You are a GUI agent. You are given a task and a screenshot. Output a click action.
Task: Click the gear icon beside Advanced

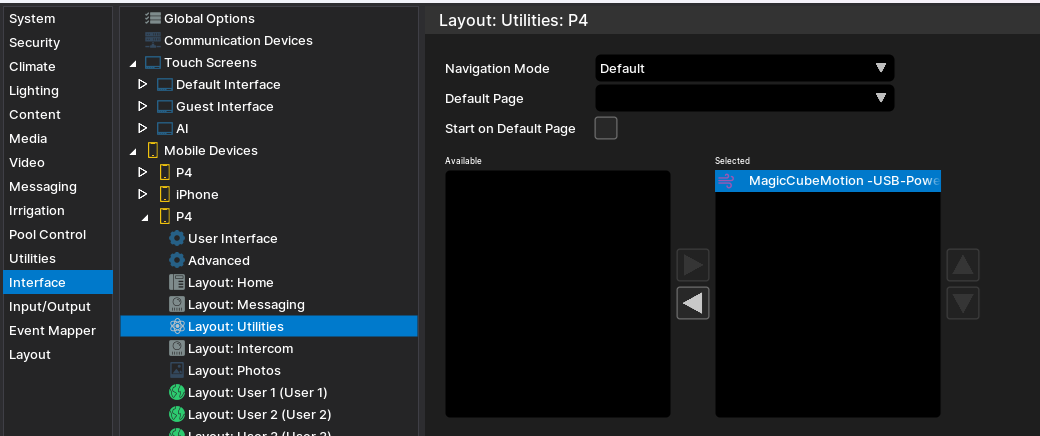(x=177, y=261)
